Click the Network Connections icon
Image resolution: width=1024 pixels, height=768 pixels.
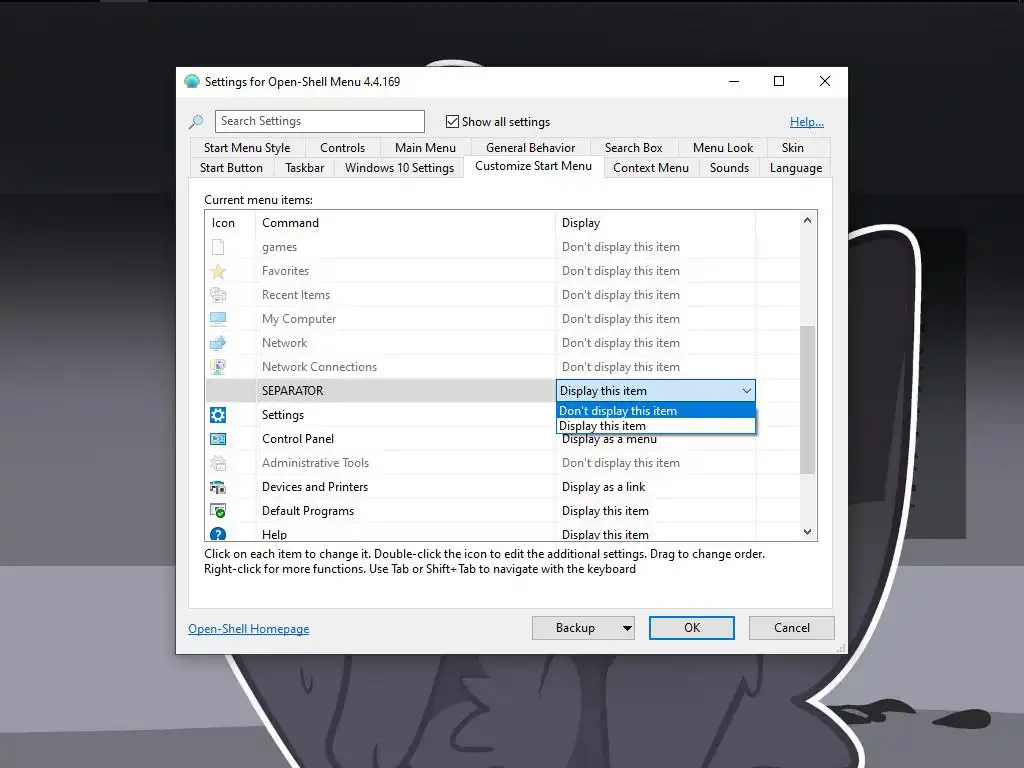click(x=218, y=367)
